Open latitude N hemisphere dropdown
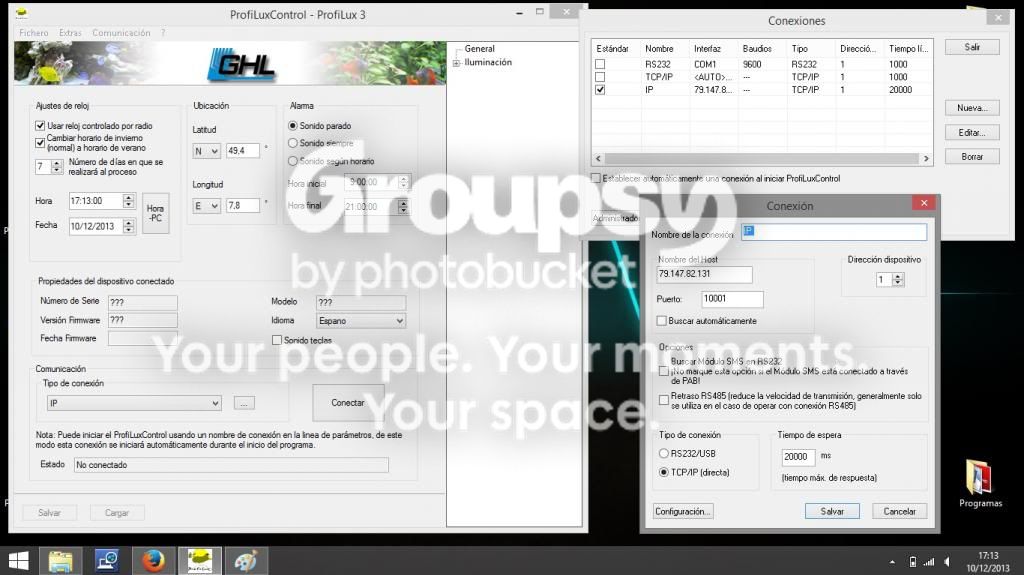The height and width of the screenshot is (575, 1024). click(x=206, y=151)
